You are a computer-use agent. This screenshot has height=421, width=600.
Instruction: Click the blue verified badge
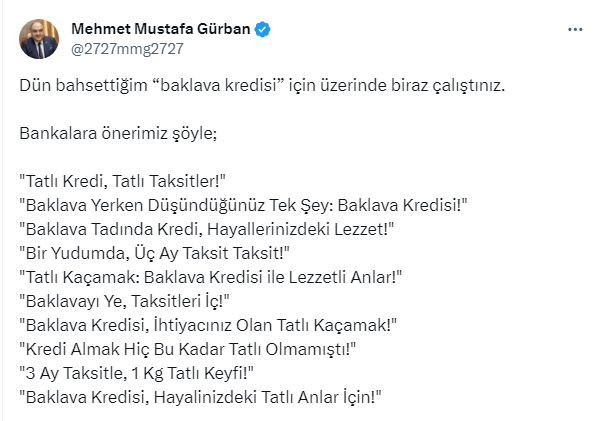(x=262, y=29)
